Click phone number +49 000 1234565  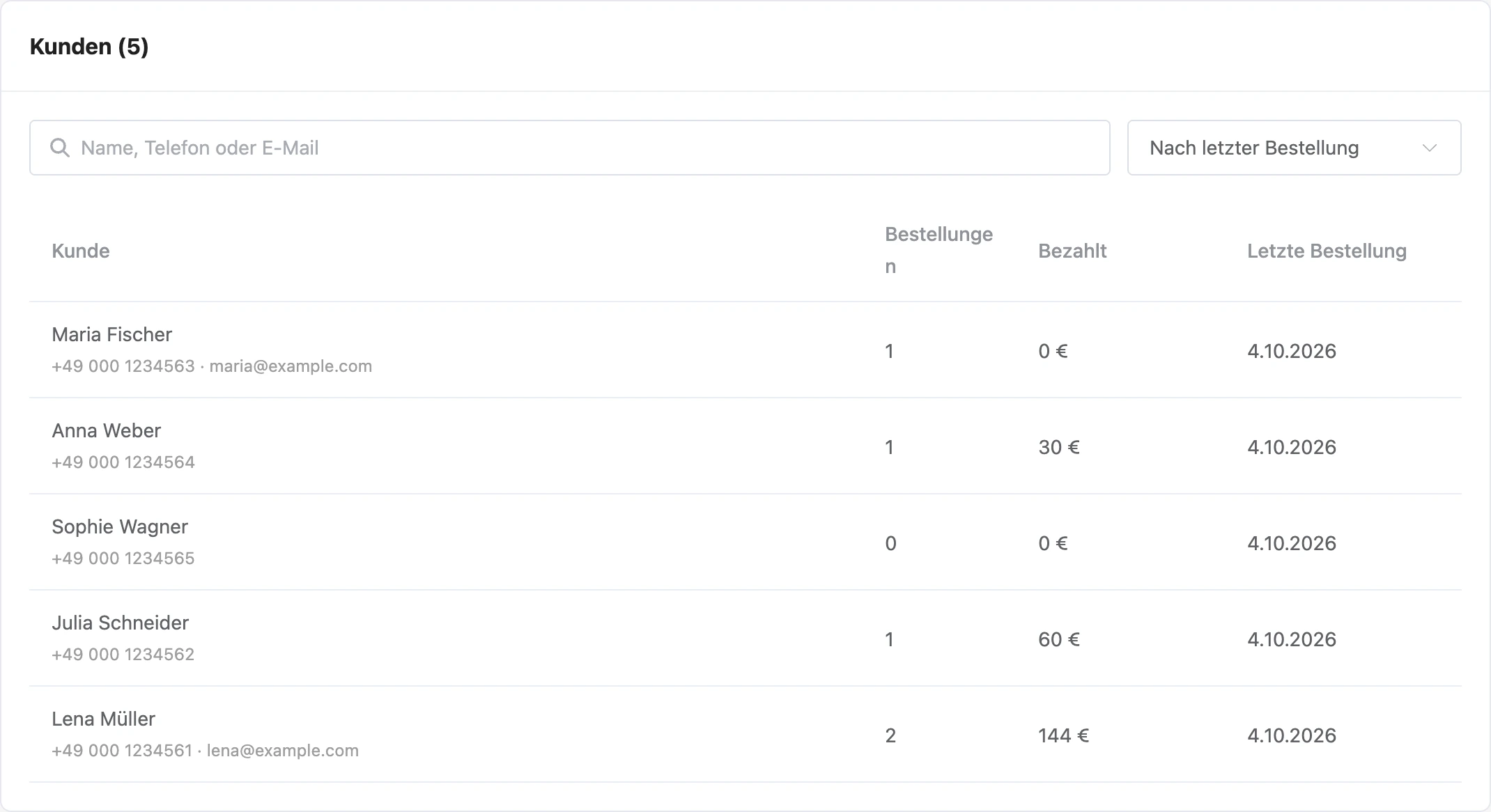(123, 559)
